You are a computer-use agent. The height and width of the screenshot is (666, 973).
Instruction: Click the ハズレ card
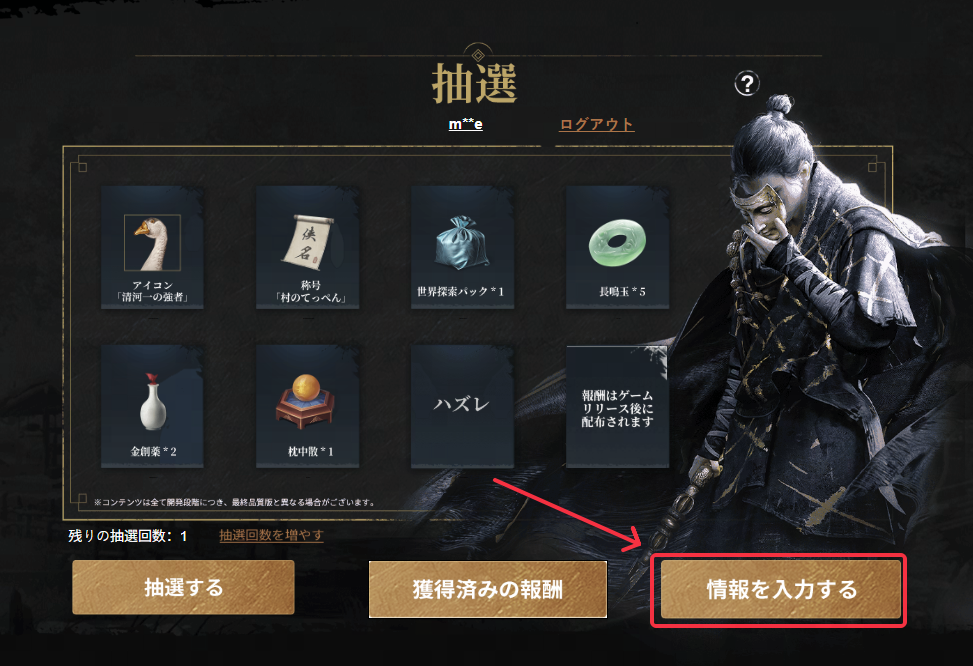(462, 407)
